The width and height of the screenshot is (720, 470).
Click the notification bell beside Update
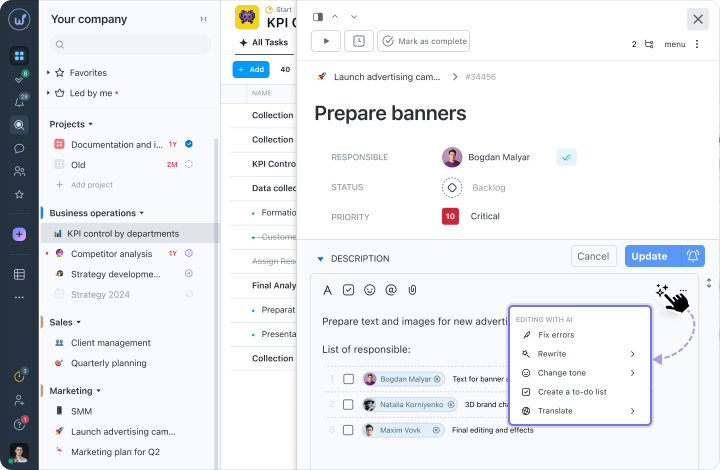[x=691, y=256]
